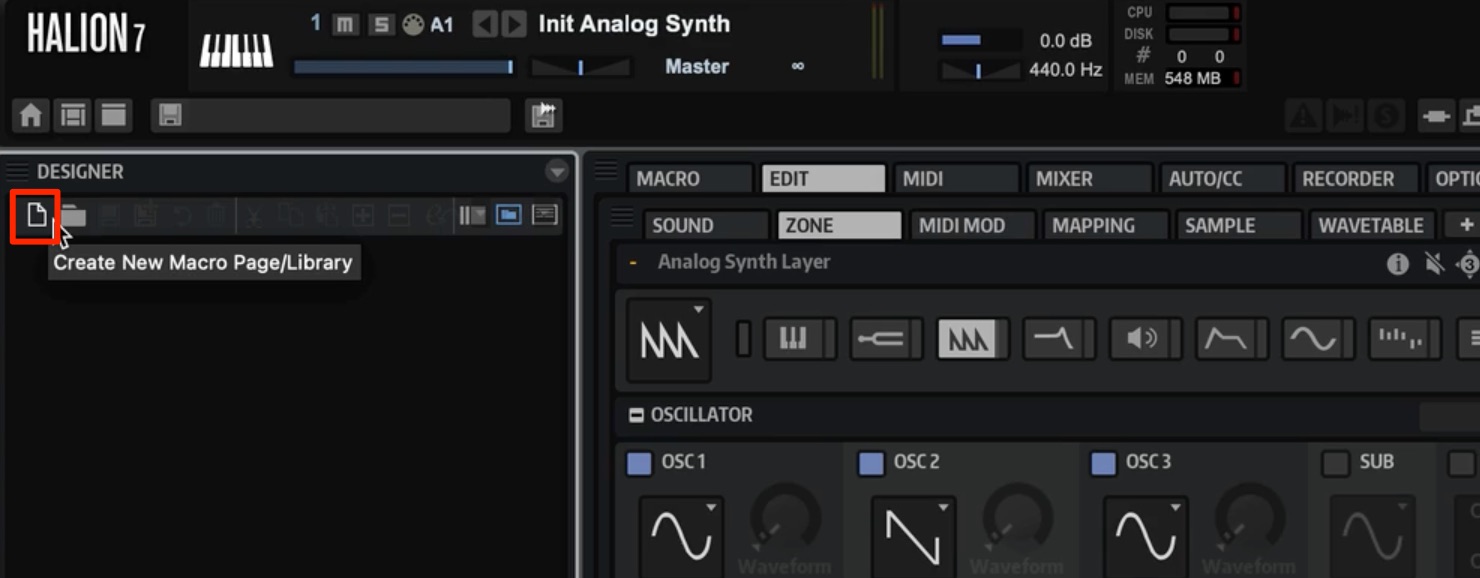Collapse the OSCILLATOR section
The width and height of the screenshot is (1480, 578).
(636, 415)
